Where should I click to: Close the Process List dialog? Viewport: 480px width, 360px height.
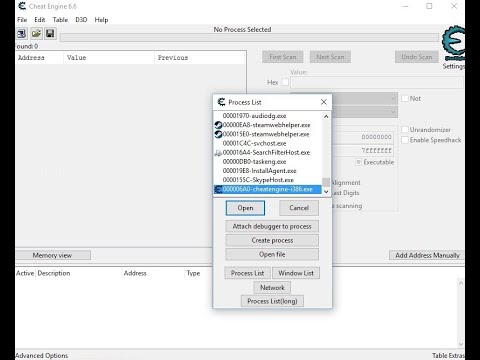pyautogui.click(x=324, y=102)
